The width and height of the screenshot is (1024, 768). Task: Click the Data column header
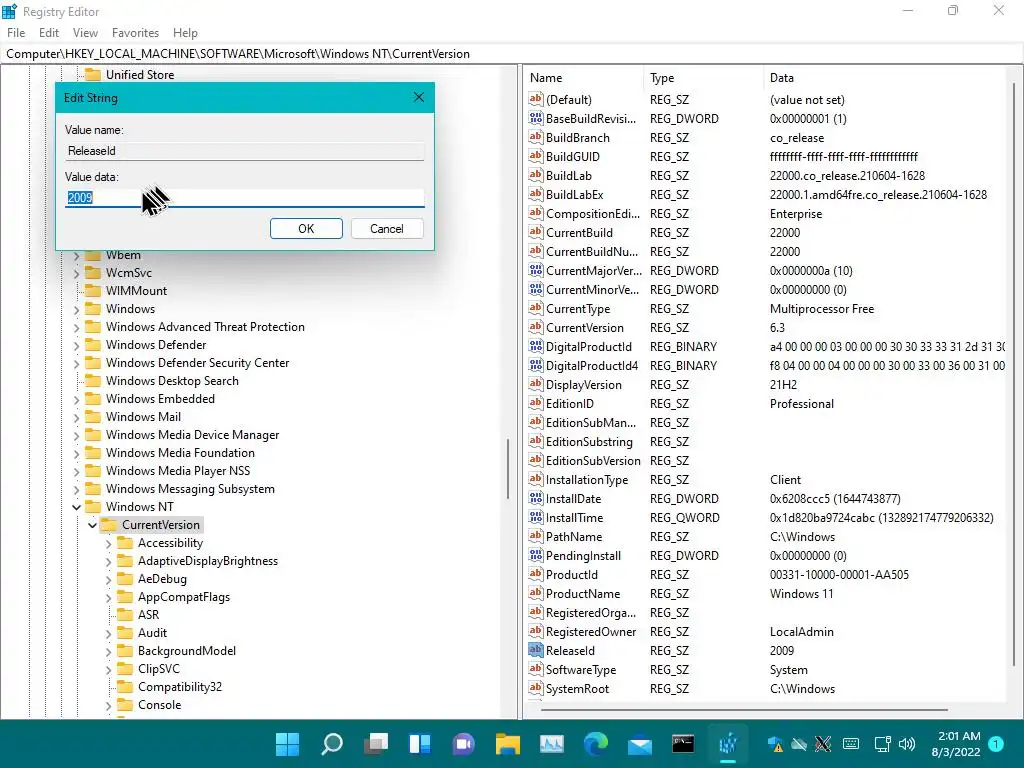click(884, 78)
